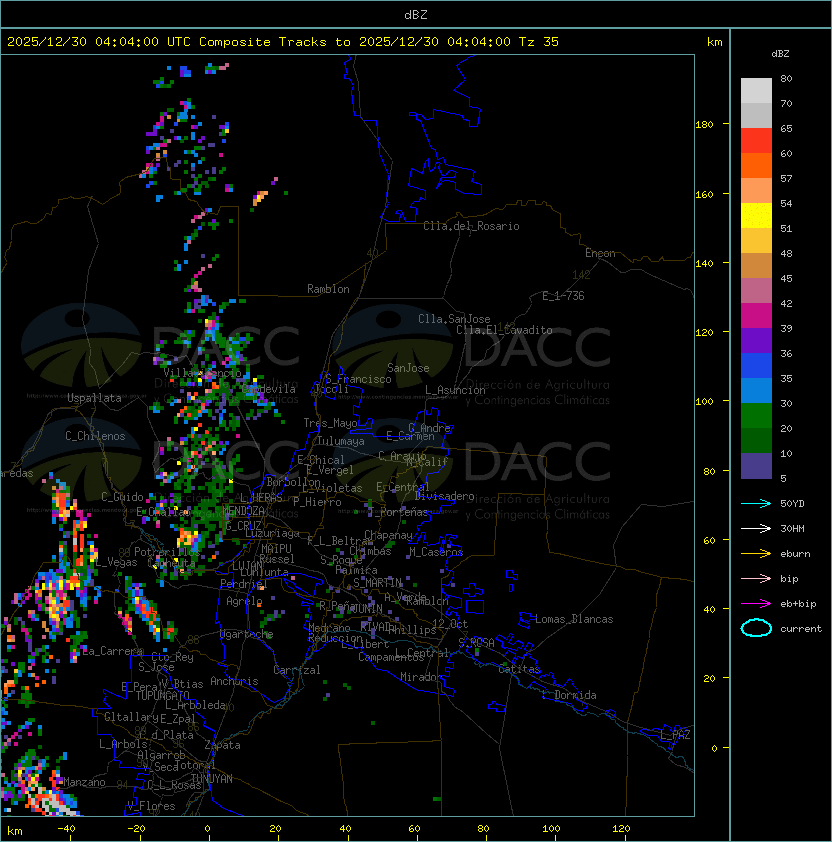
Task: Click the M_Caseros place label
Action: 436,552
